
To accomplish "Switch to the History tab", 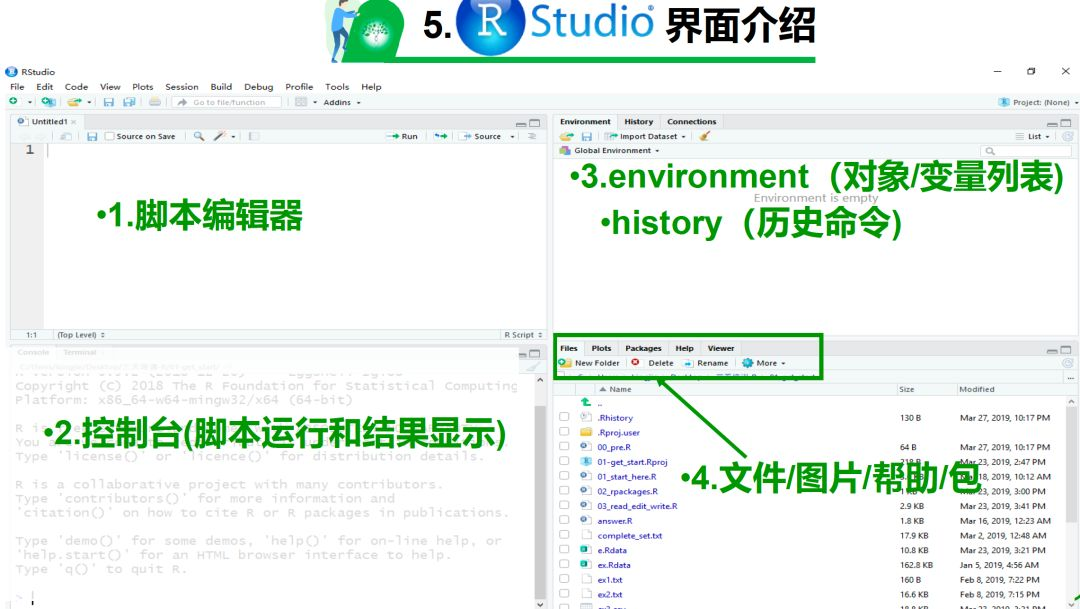I will [x=638, y=121].
